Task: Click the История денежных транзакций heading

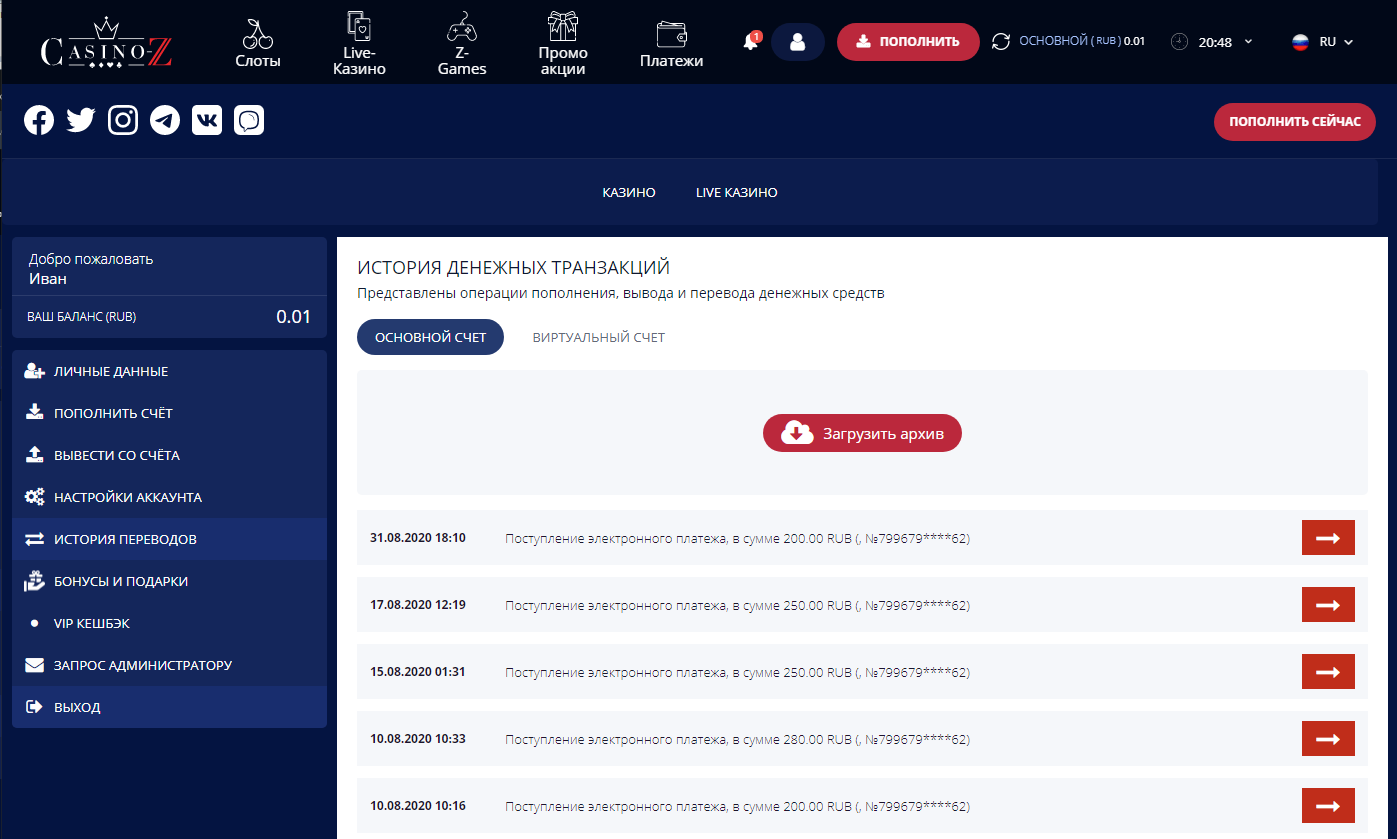Action: click(x=514, y=268)
